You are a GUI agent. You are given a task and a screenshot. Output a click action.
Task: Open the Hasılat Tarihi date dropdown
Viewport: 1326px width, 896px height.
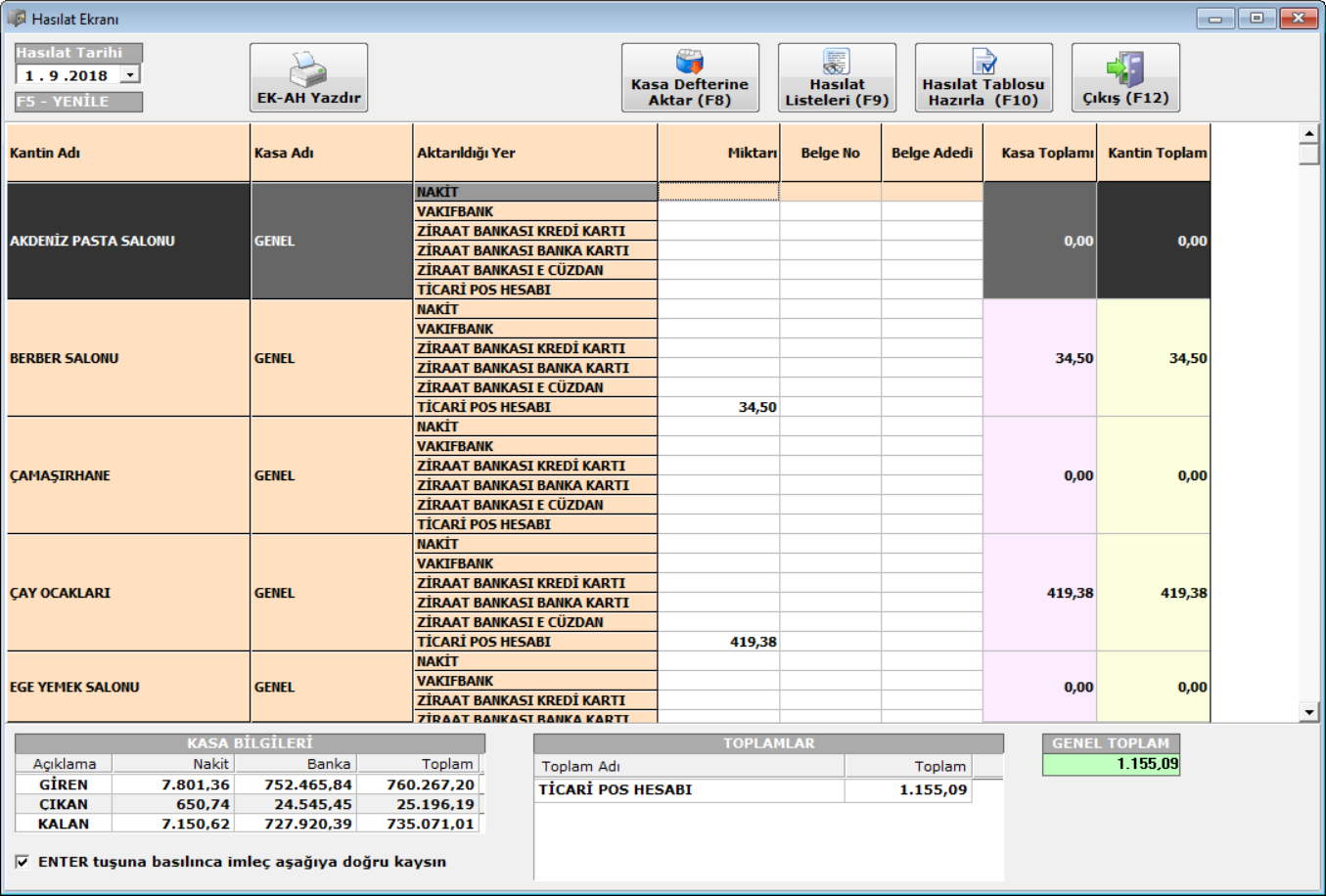pyautogui.click(x=130, y=75)
